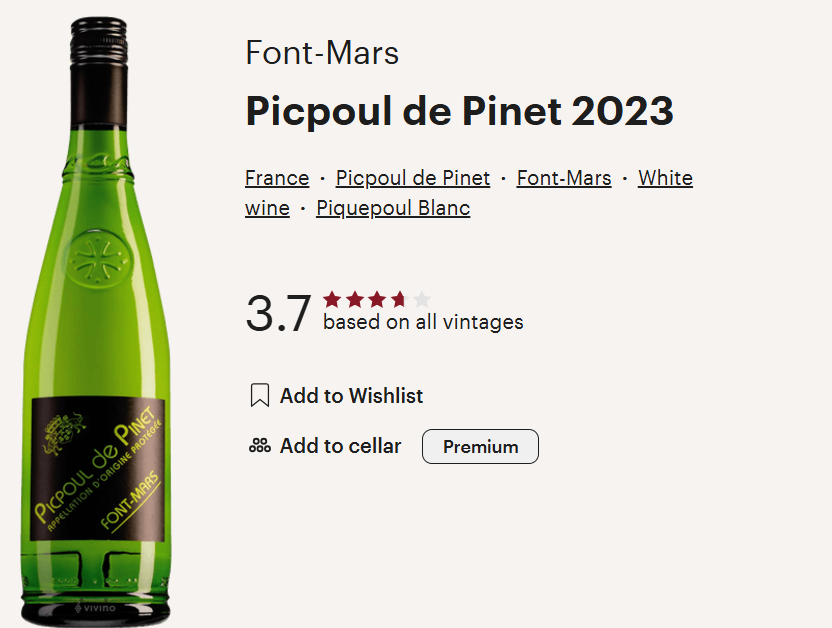Open the Piquepoul Blanc grape link
Screen dimensions: 832x628
(393, 208)
